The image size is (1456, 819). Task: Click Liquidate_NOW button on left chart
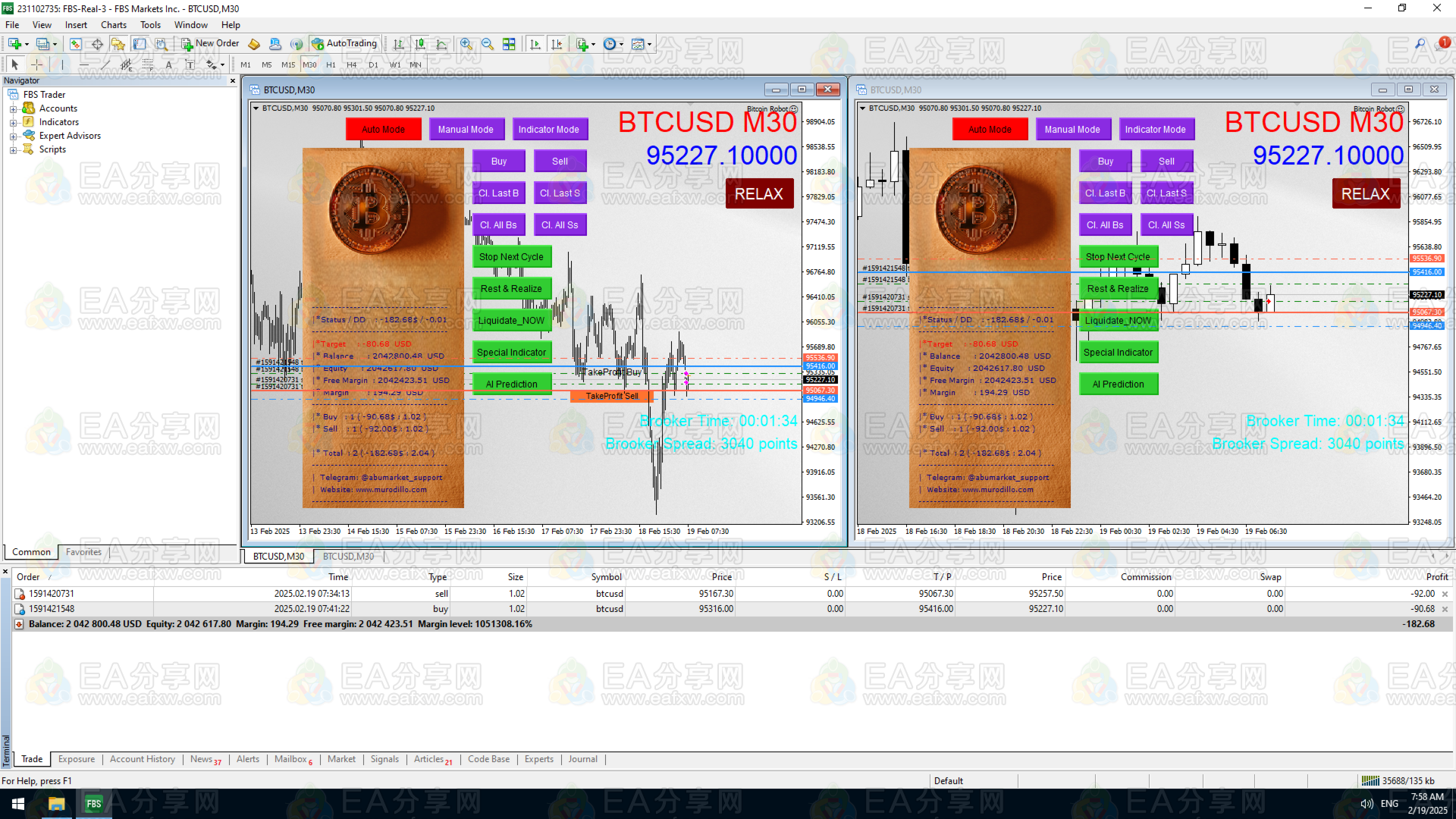click(x=511, y=320)
